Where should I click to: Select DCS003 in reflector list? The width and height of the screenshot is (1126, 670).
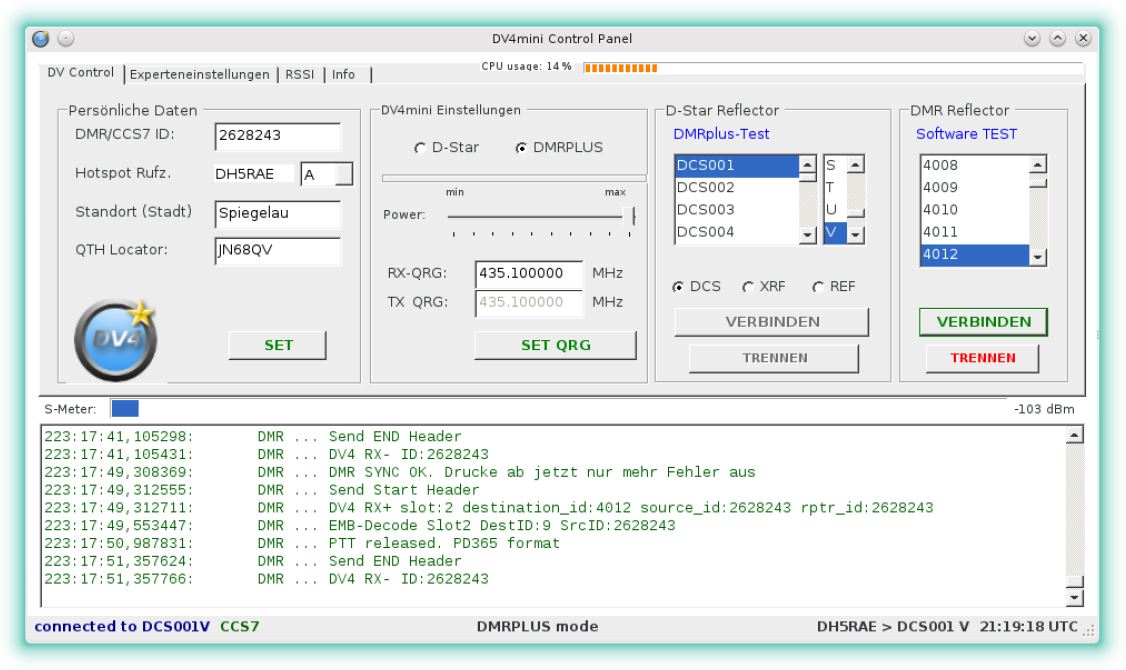(737, 210)
